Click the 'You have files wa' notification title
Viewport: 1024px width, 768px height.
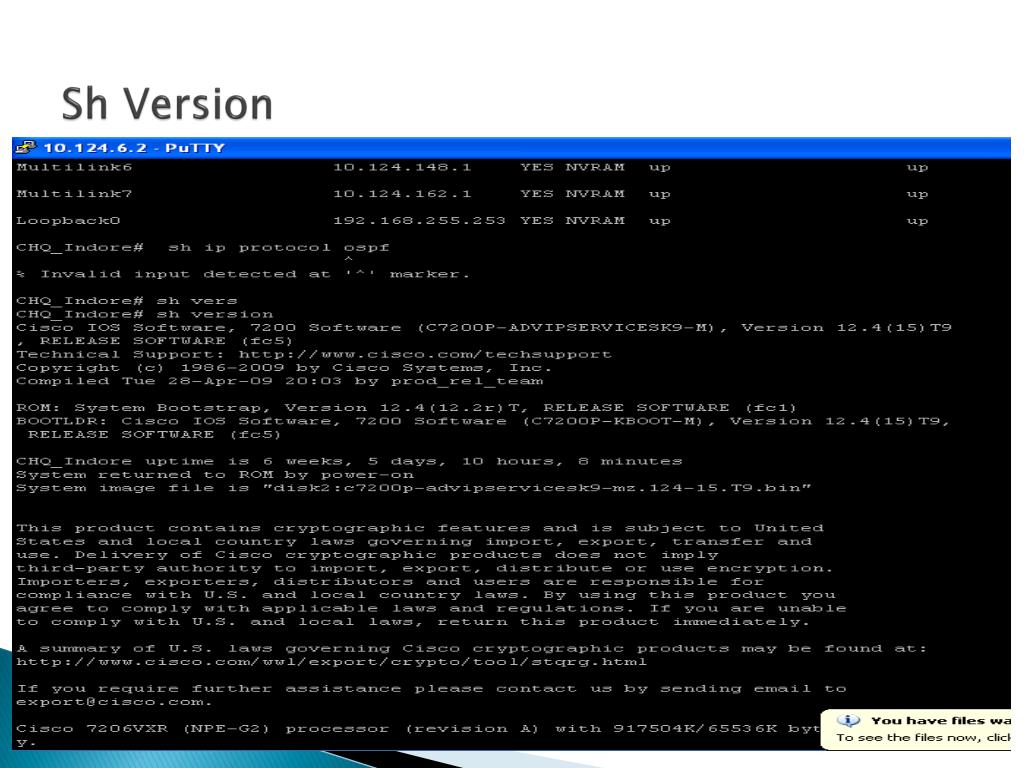point(940,721)
